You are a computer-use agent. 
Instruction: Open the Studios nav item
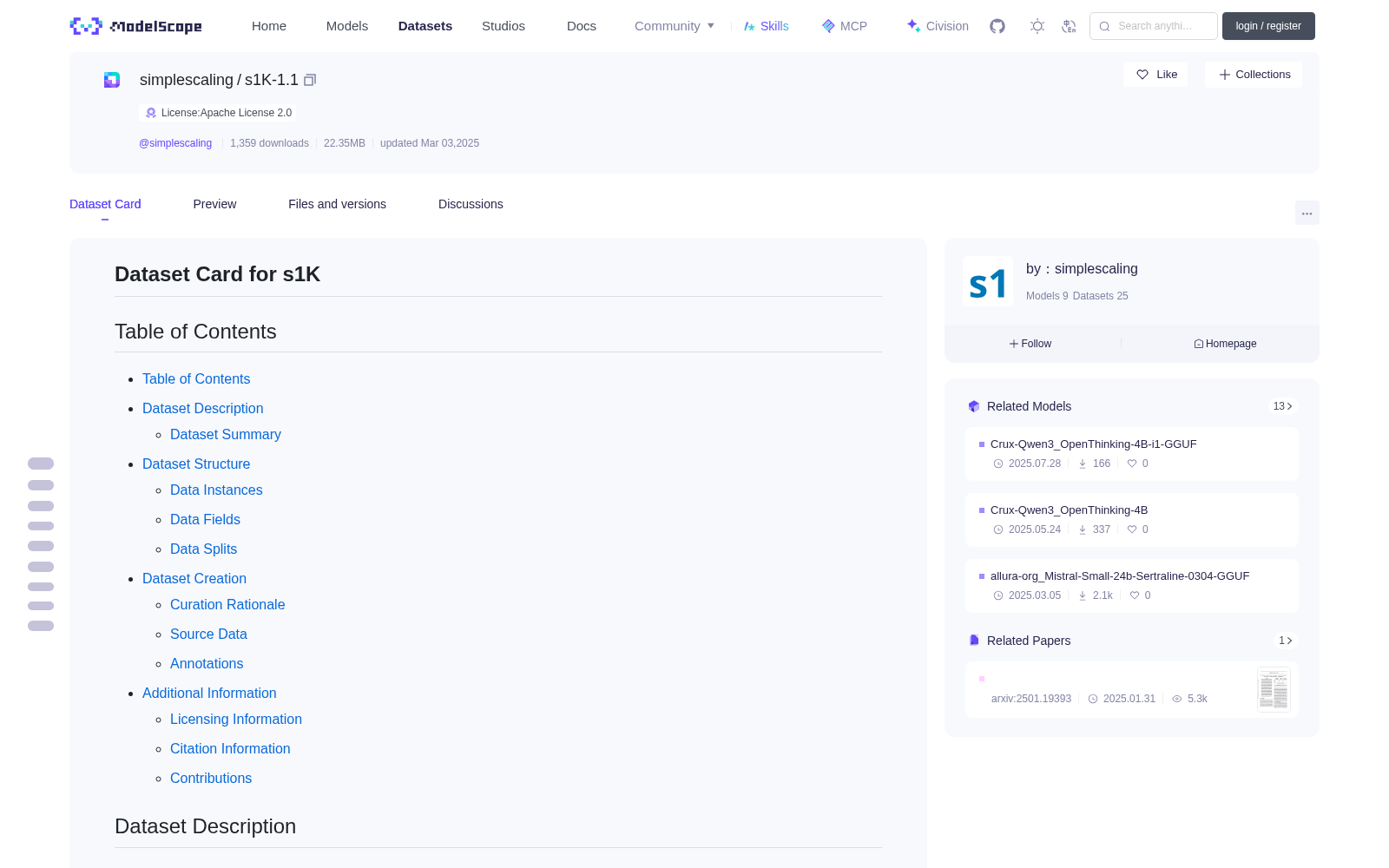[x=504, y=26]
